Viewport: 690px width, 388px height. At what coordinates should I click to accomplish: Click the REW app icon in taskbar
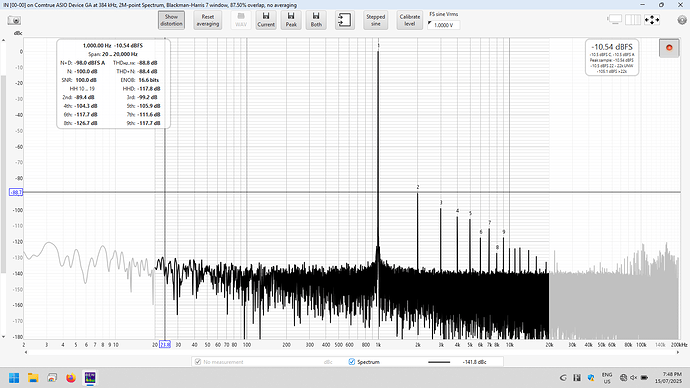(90, 377)
